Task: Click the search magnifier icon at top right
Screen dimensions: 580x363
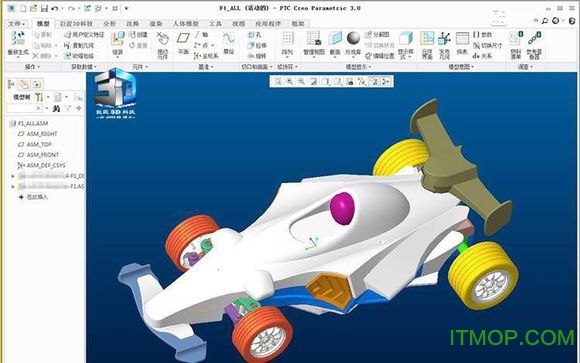Action: coord(545,21)
